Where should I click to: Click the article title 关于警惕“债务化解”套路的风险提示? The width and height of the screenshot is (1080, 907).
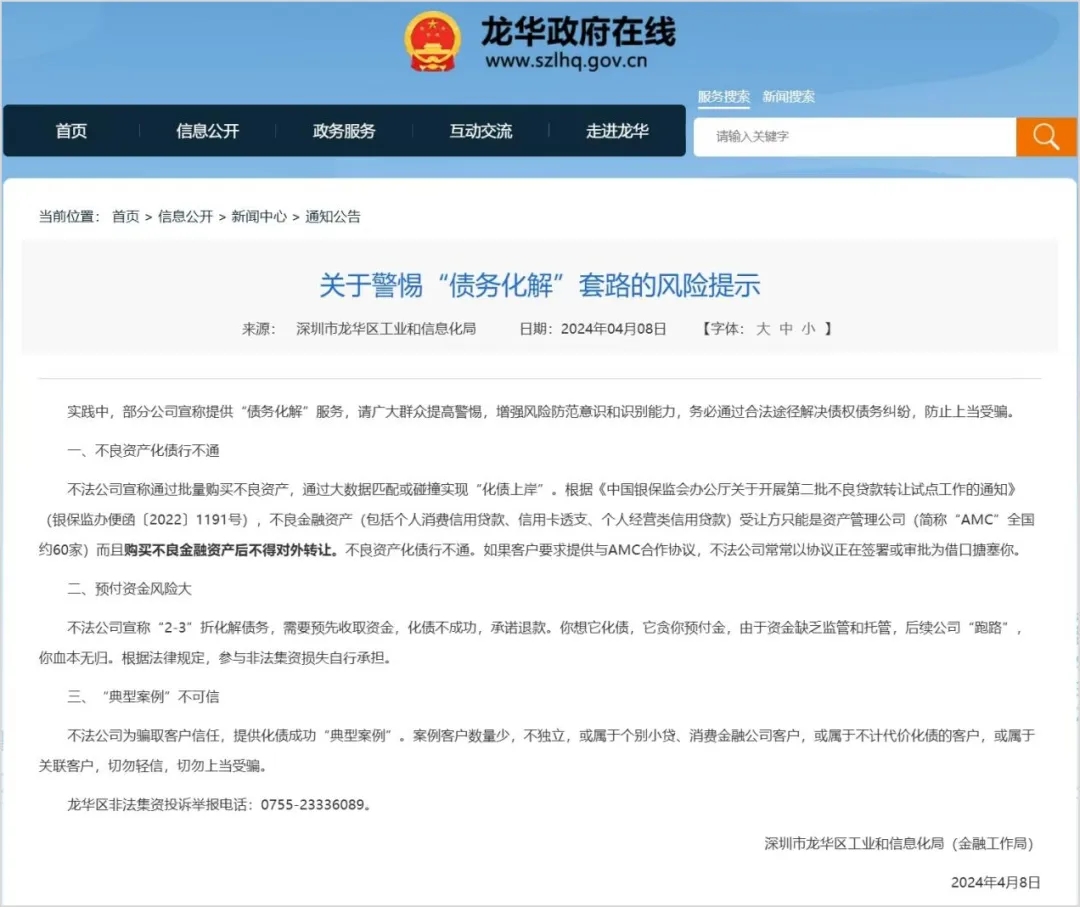[540, 285]
